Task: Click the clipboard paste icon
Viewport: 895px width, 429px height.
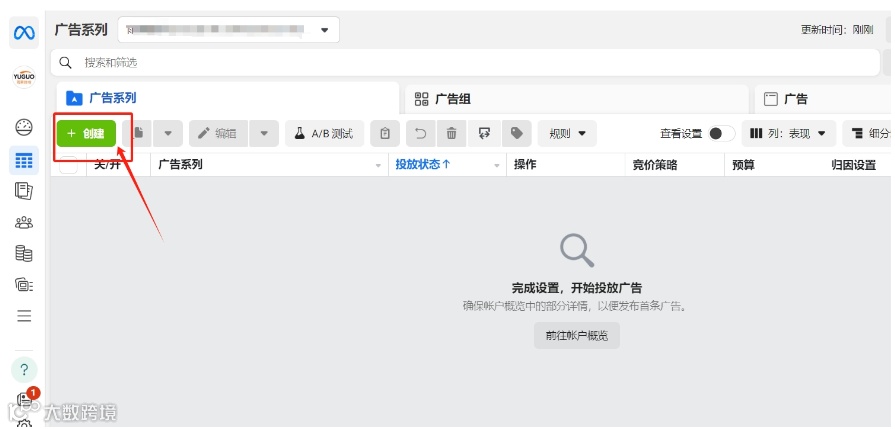Action: point(385,133)
